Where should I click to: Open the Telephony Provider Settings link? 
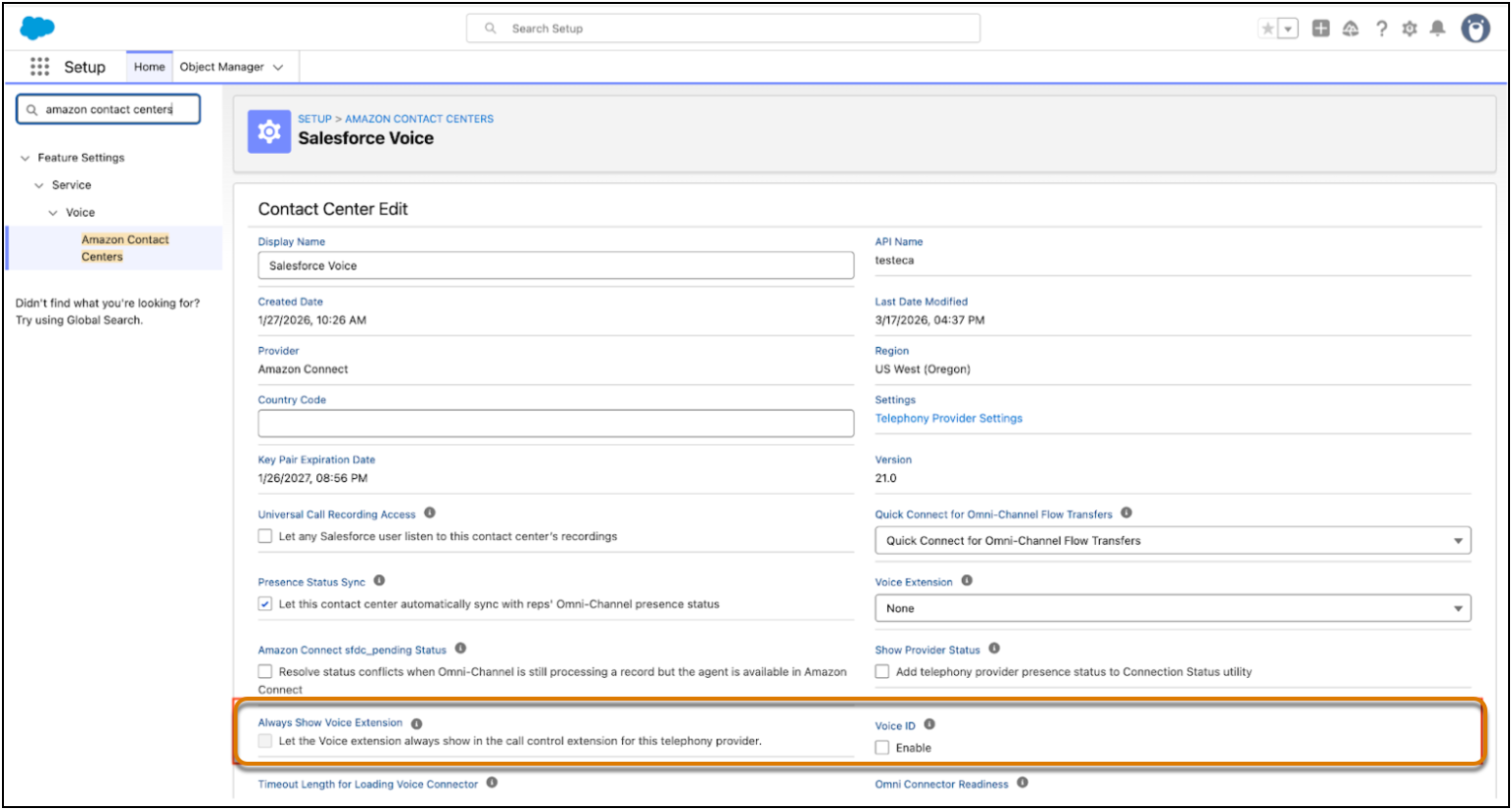click(x=948, y=419)
